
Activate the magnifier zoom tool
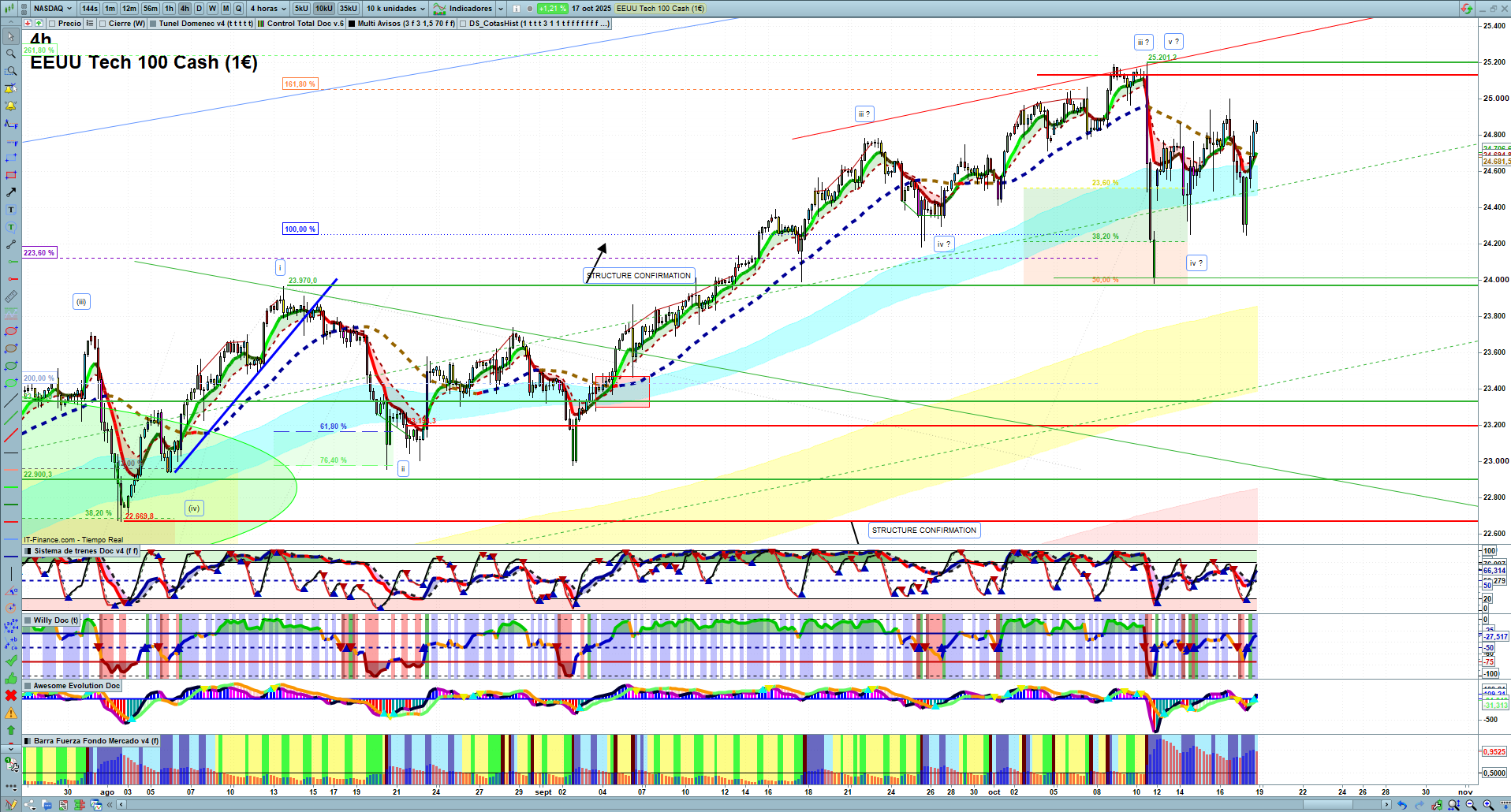(x=10, y=54)
